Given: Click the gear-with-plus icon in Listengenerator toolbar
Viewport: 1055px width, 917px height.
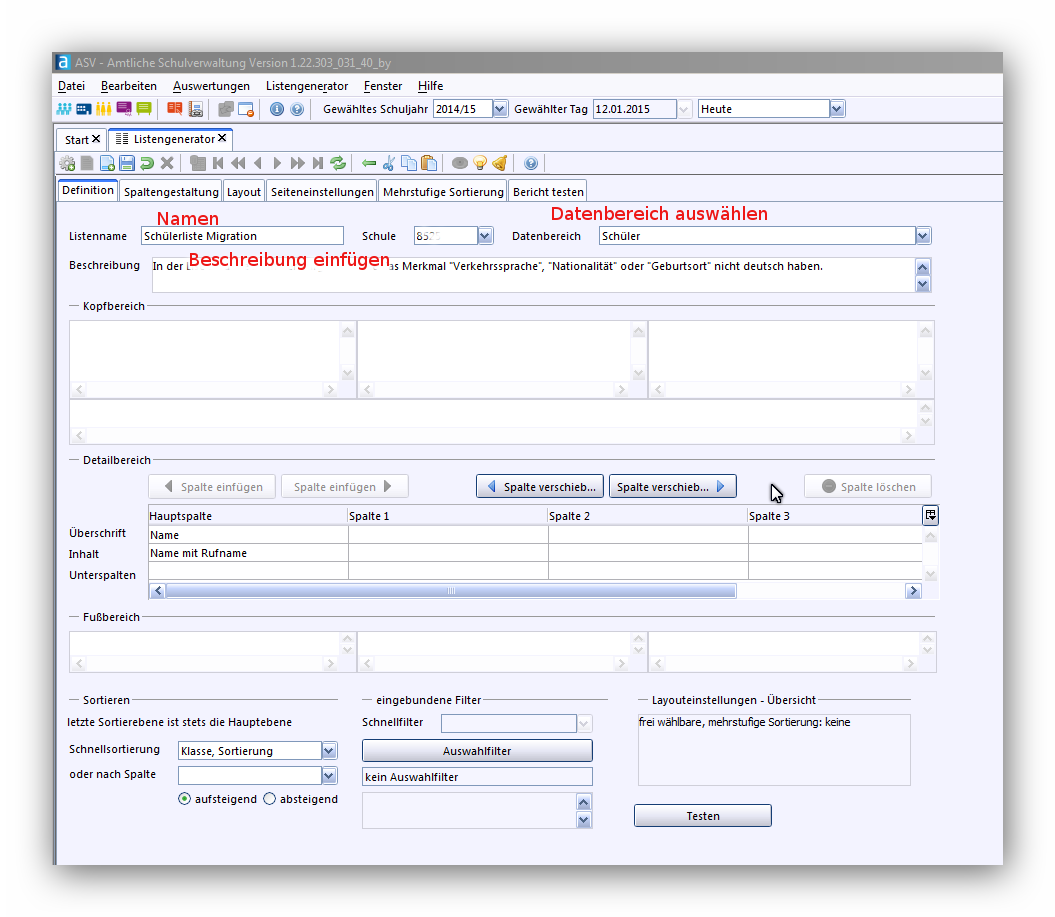Looking at the screenshot, I should coord(67,163).
